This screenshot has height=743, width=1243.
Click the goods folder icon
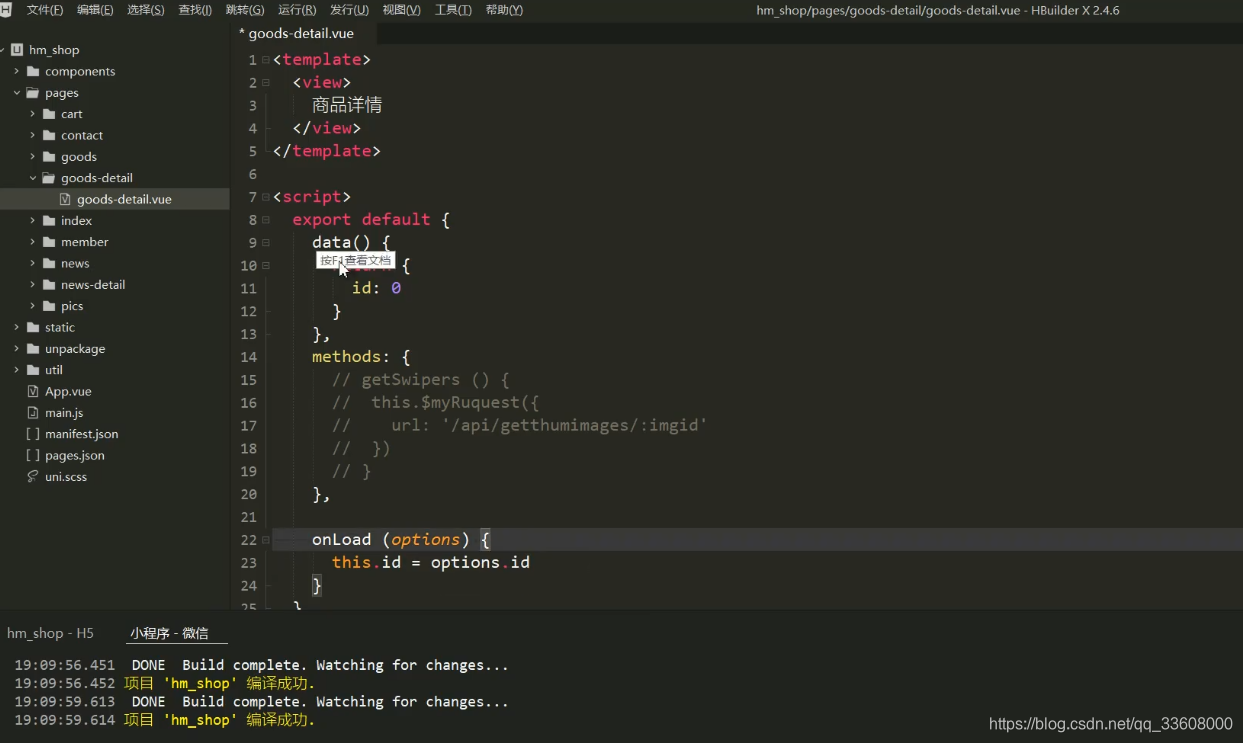(49, 157)
